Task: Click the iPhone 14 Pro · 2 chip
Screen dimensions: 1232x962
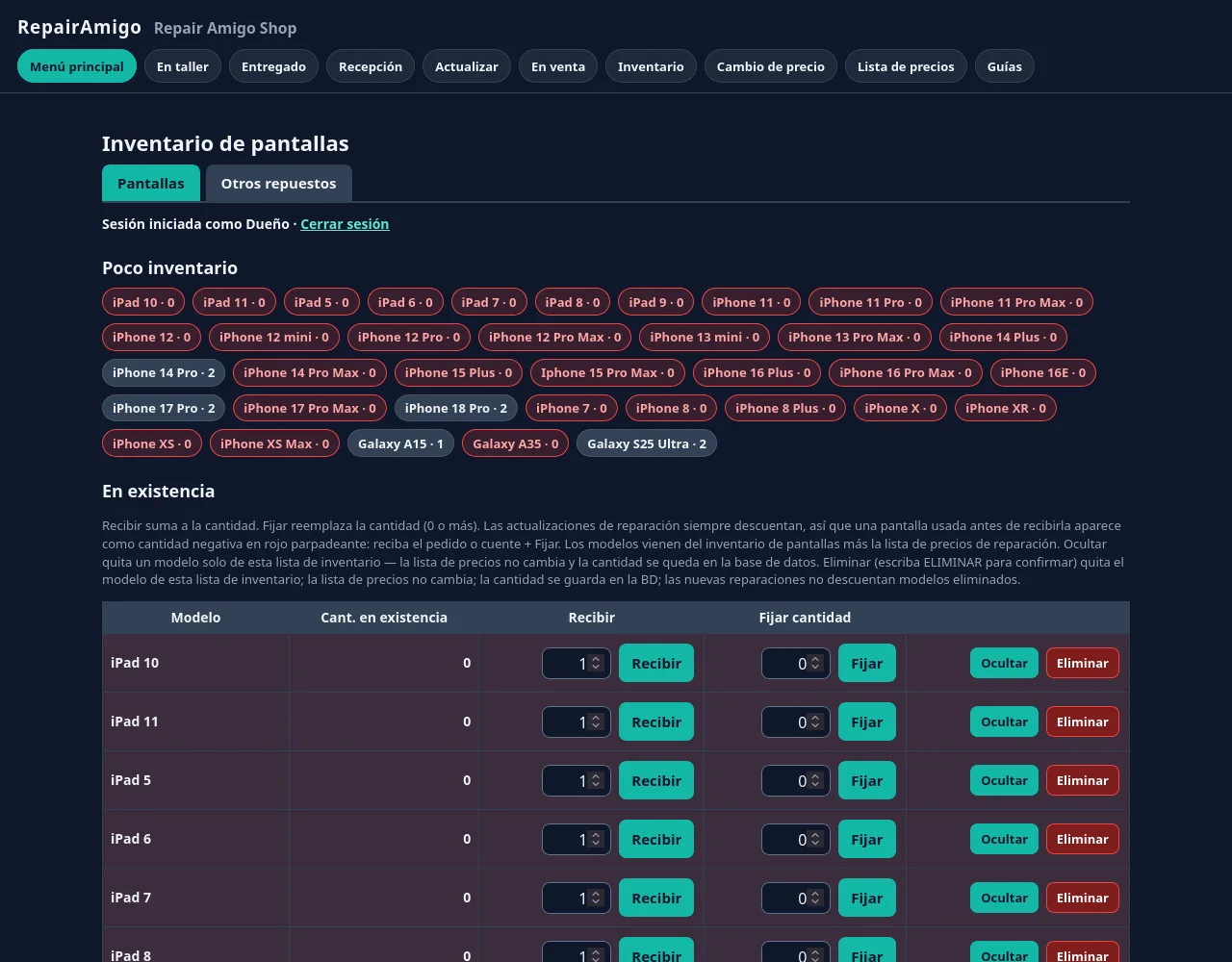Action: (164, 372)
